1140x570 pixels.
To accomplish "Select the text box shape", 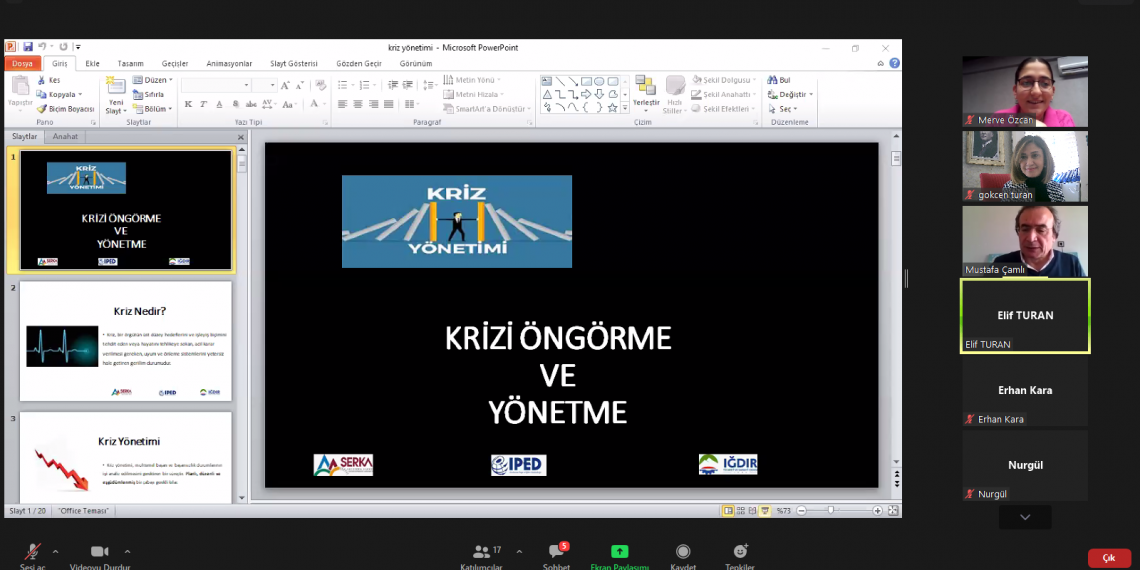I will coord(547,81).
